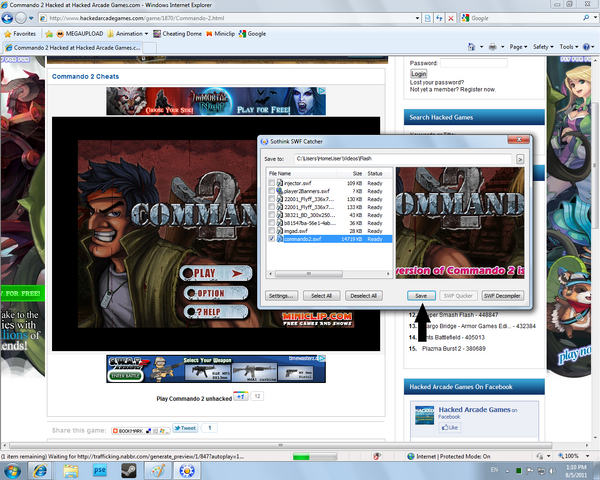The image size is (600, 480).
Task: Open Internet Explorer from the taskbar
Action: point(41,471)
